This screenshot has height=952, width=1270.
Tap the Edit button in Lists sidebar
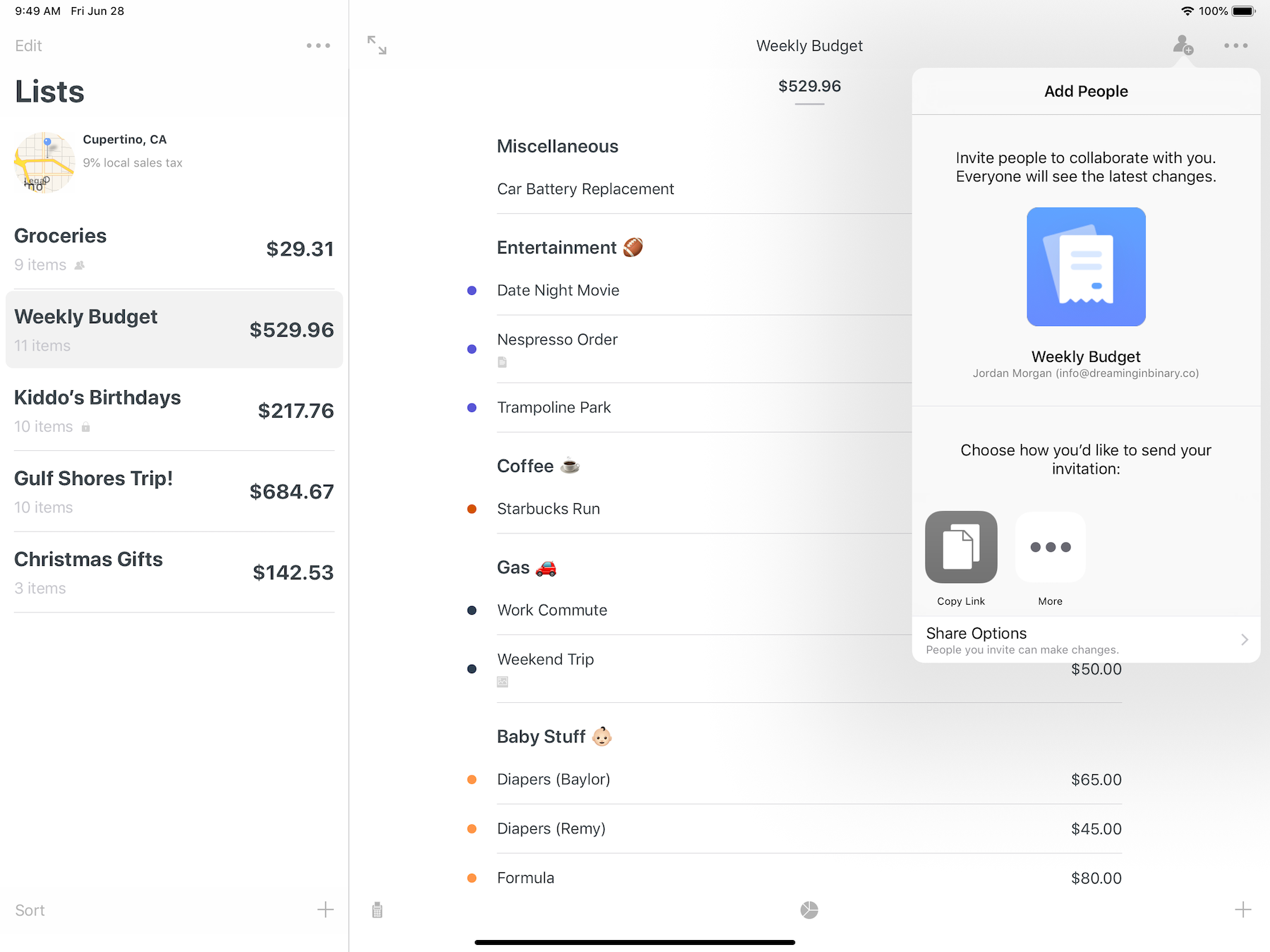point(28,46)
